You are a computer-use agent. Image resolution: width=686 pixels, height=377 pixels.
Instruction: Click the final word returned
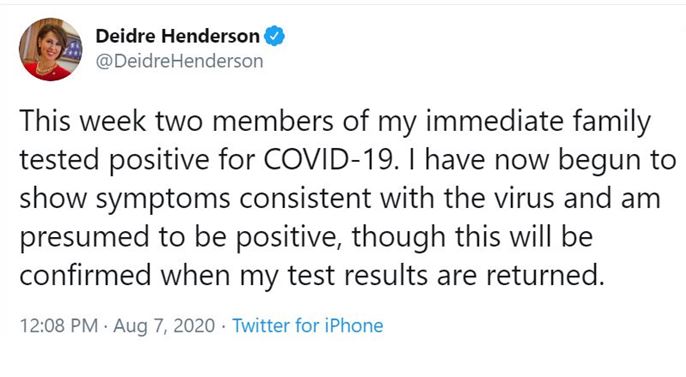(545, 276)
